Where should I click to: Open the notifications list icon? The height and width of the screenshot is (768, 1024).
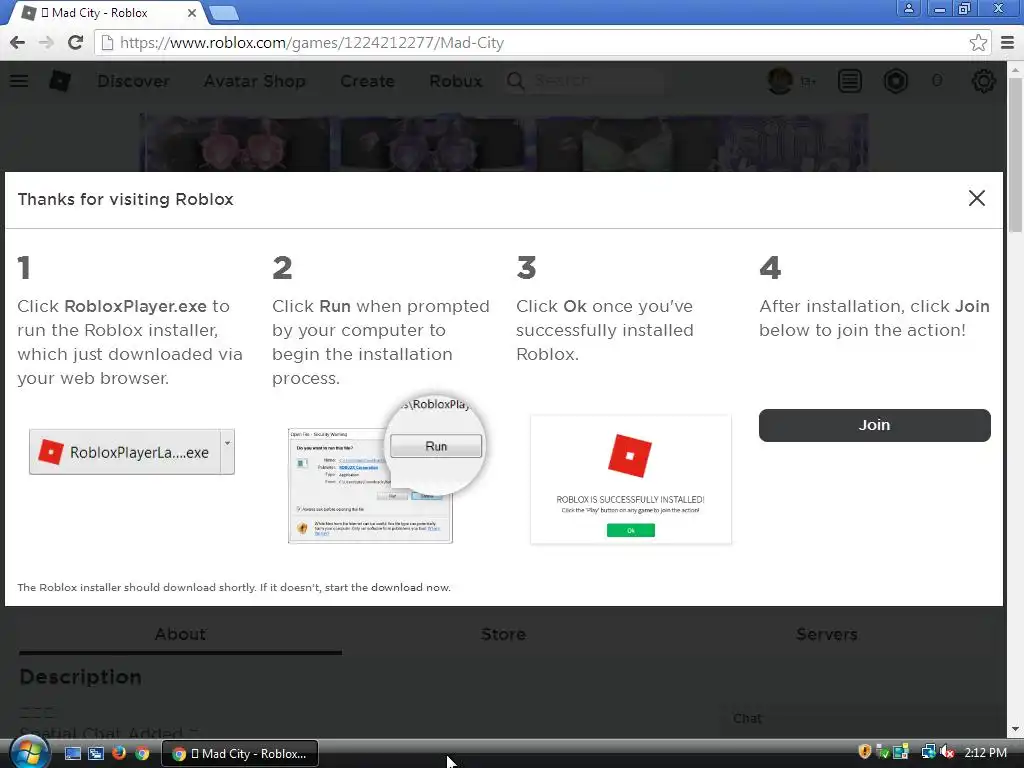pos(850,81)
